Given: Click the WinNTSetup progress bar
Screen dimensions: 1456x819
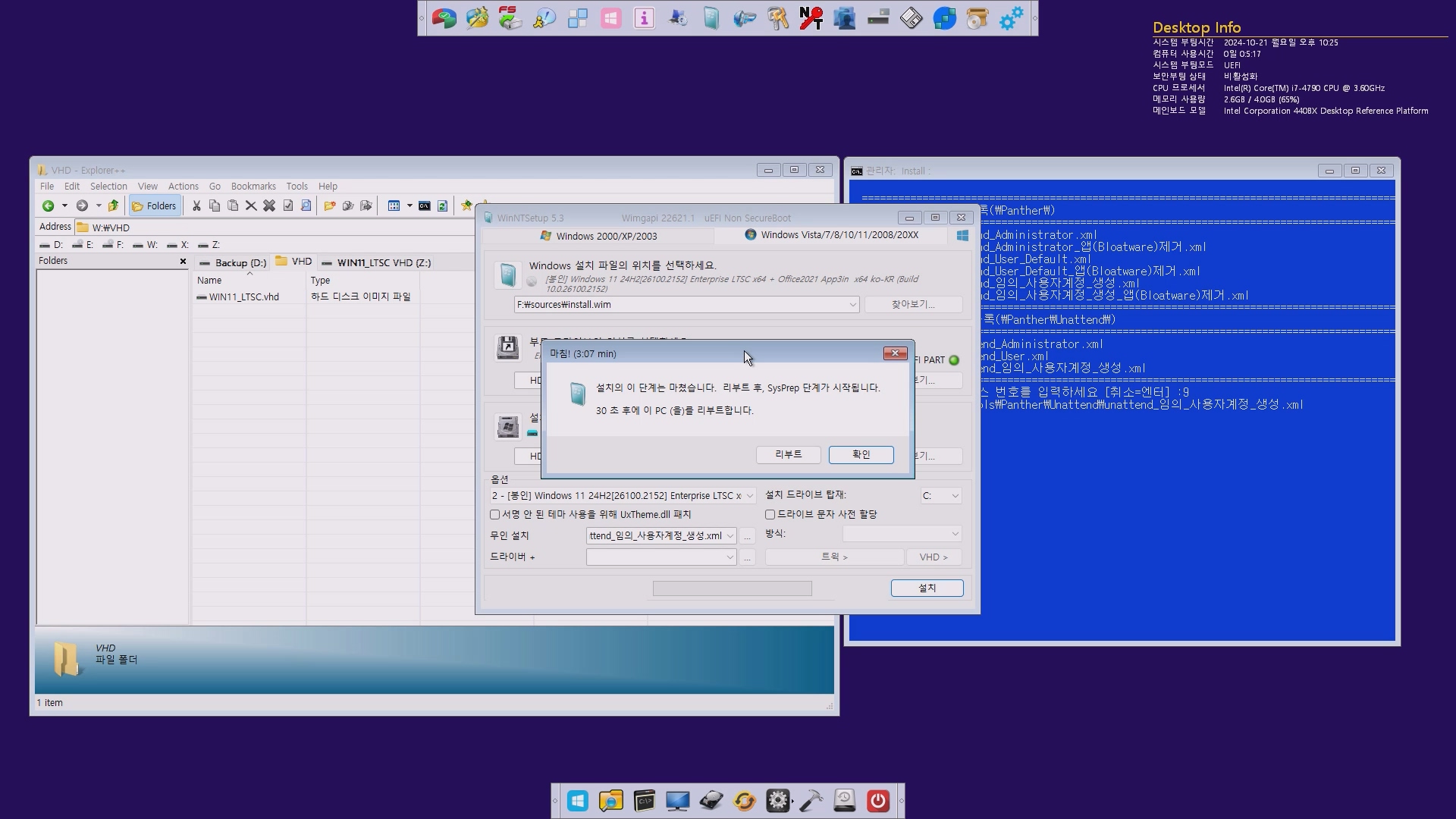Looking at the screenshot, I should [732, 588].
